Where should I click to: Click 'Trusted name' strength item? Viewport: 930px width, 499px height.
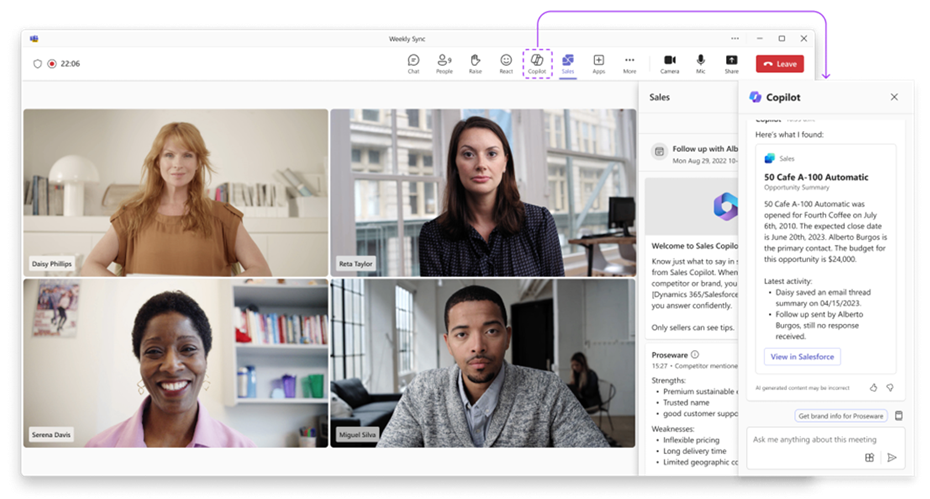tap(686, 402)
